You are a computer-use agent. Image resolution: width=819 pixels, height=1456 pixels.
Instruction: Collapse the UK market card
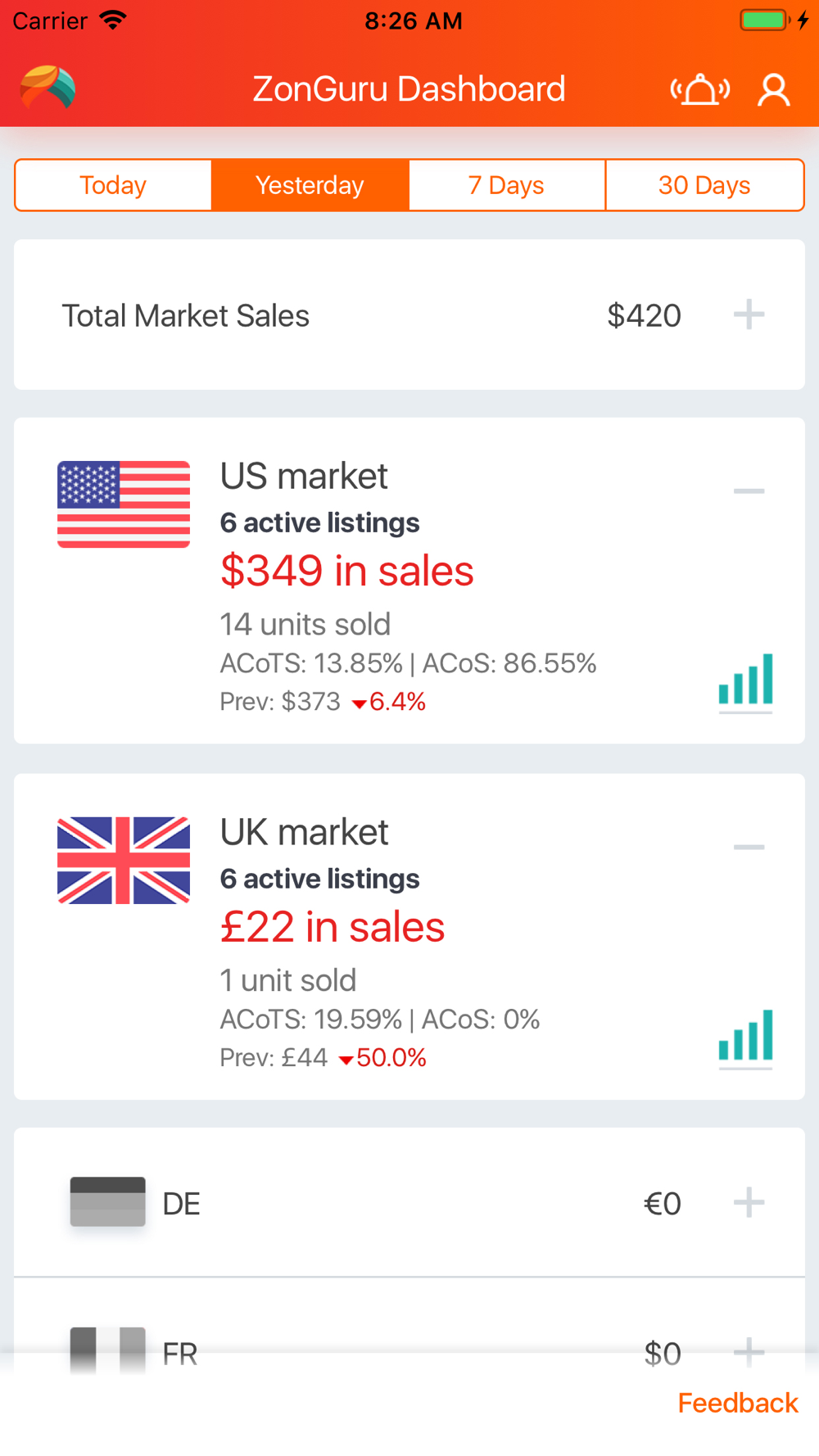click(749, 847)
